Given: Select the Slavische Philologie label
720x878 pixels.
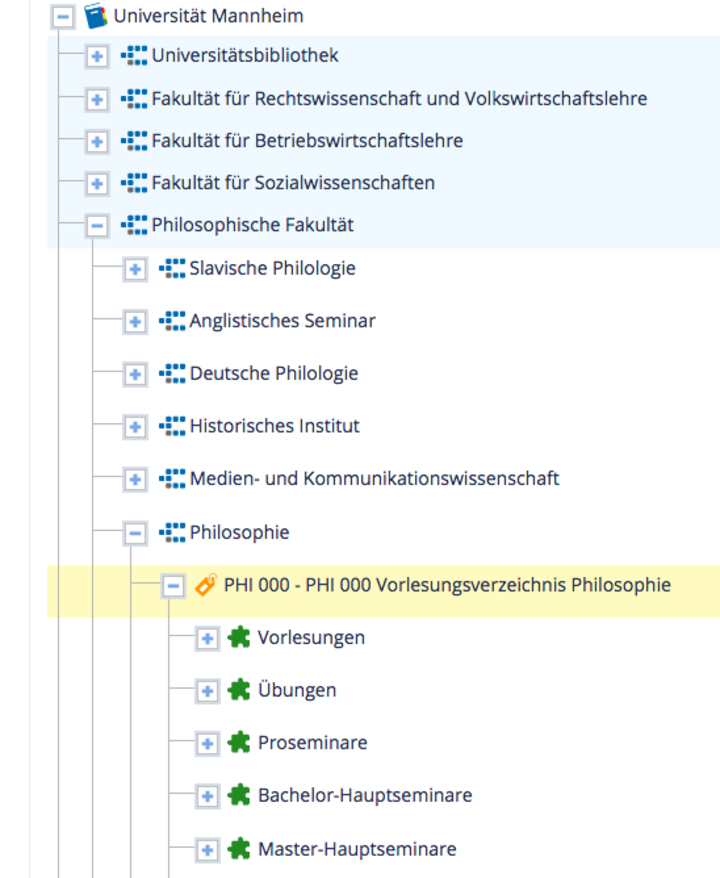Looking at the screenshot, I should [273, 268].
